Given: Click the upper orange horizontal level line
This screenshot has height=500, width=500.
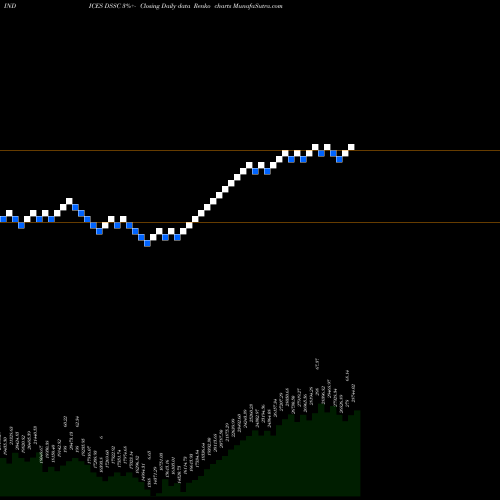Looking at the screenshot, I should pyautogui.click(x=250, y=151).
